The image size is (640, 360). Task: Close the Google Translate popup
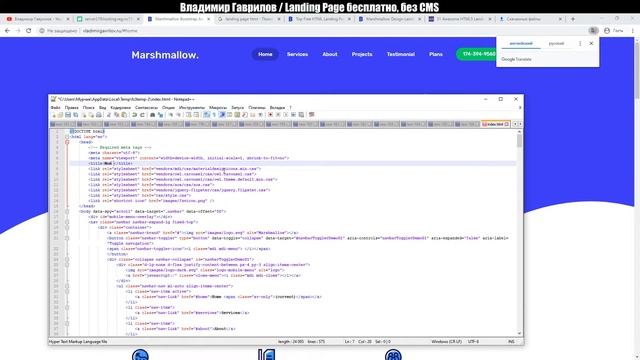click(x=591, y=43)
